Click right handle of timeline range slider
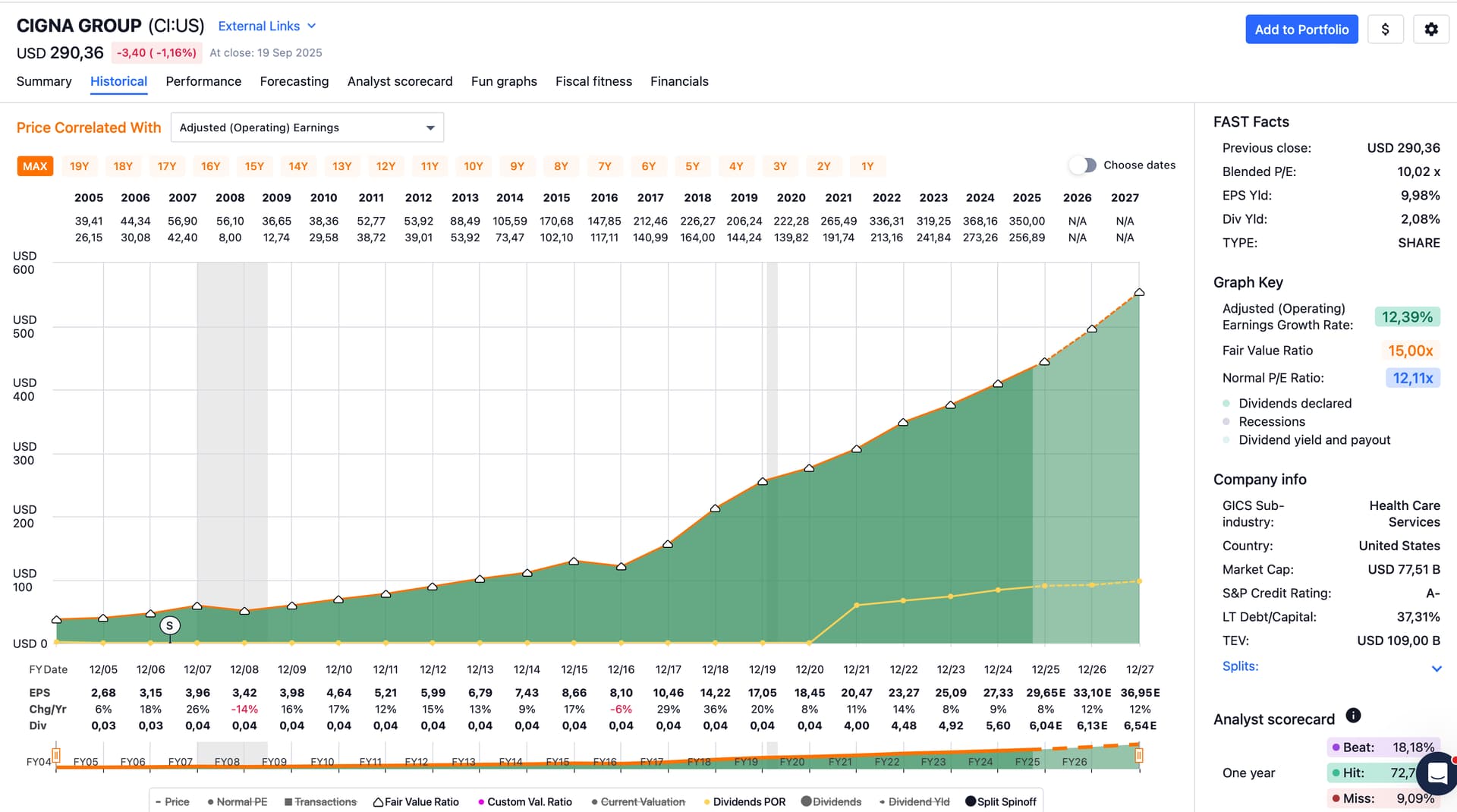The height and width of the screenshot is (812, 1457). 1138,756
